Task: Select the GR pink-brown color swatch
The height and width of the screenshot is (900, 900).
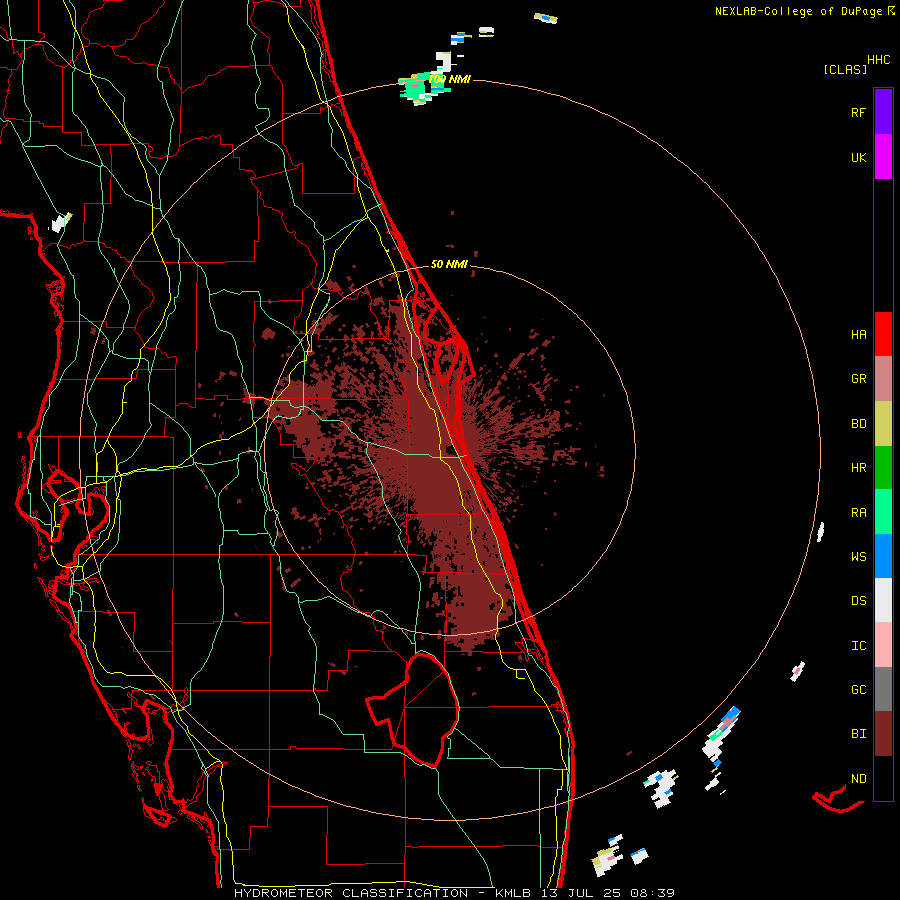Action: pyautogui.click(x=883, y=378)
